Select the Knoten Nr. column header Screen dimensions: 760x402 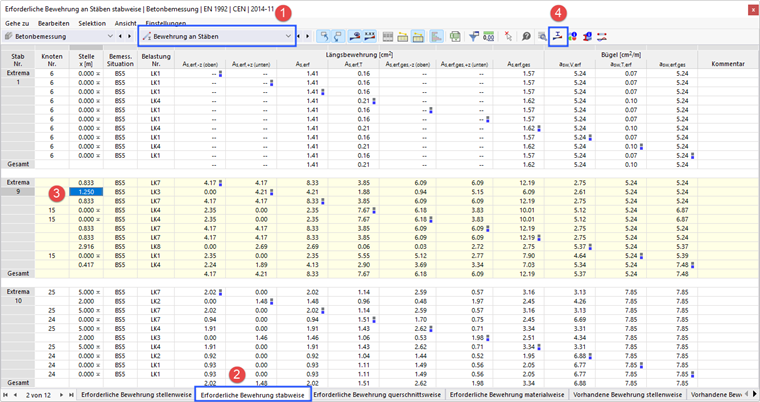(x=52, y=60)
